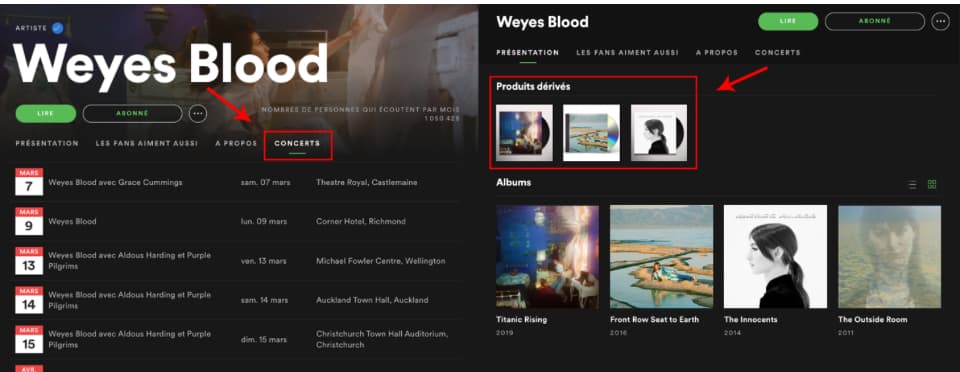Select LES FANS AIMENT AUSSI tab in right panel
960x372 pixels.
628,53
